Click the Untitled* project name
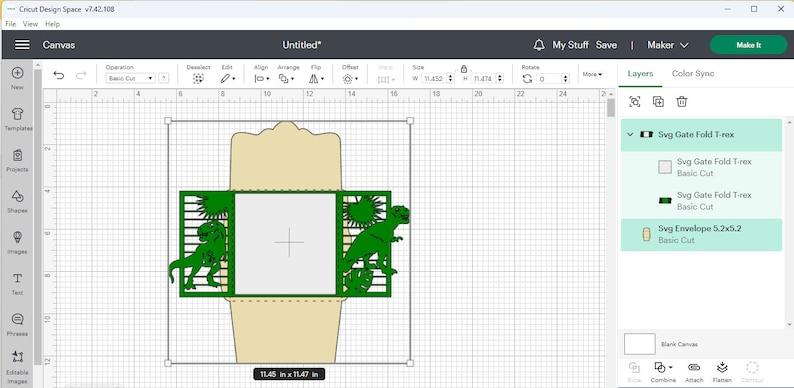 302,45
